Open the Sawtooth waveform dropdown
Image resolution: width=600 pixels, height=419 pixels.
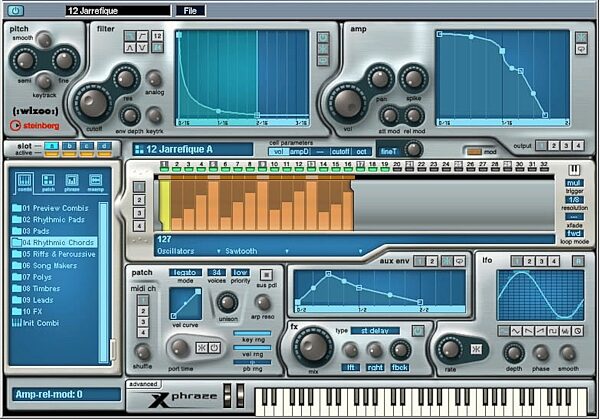click(257, 251)
